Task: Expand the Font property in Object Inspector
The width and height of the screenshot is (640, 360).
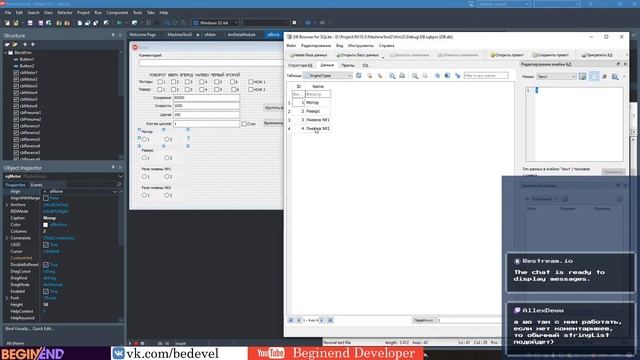Action: pos(7,298)
